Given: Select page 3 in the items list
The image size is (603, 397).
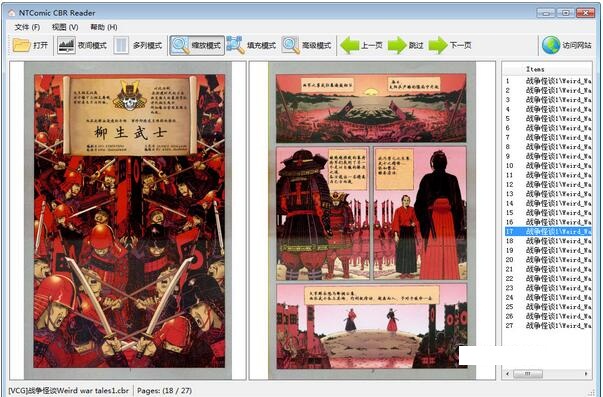Looking at the screenshot, I should (548, 100).
